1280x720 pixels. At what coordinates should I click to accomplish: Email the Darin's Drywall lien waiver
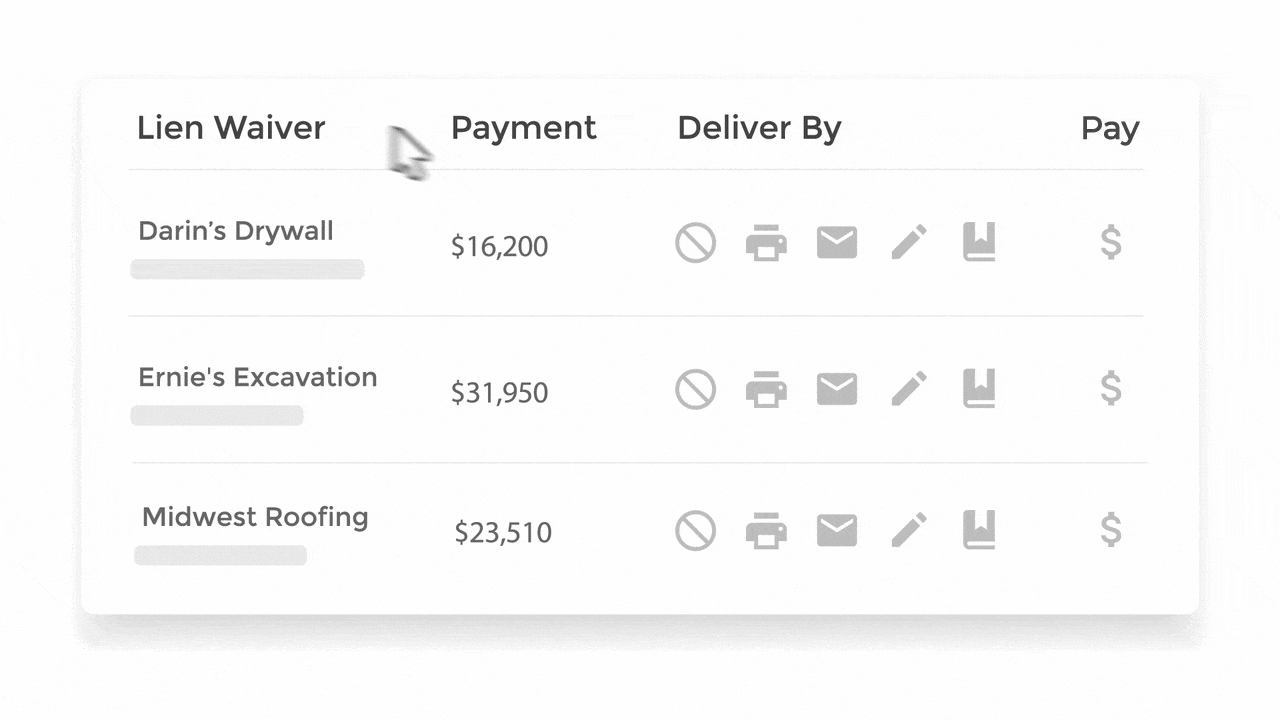coord(837,242)
